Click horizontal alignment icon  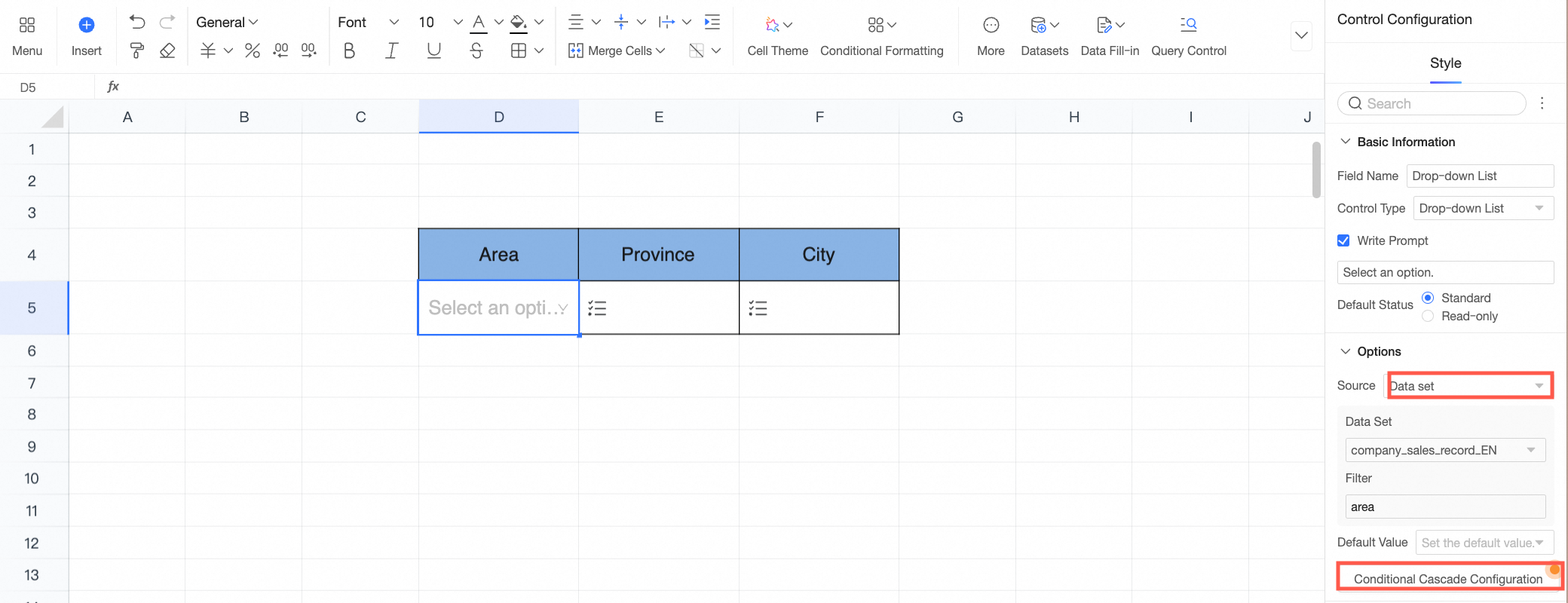(x=576, y=22)
